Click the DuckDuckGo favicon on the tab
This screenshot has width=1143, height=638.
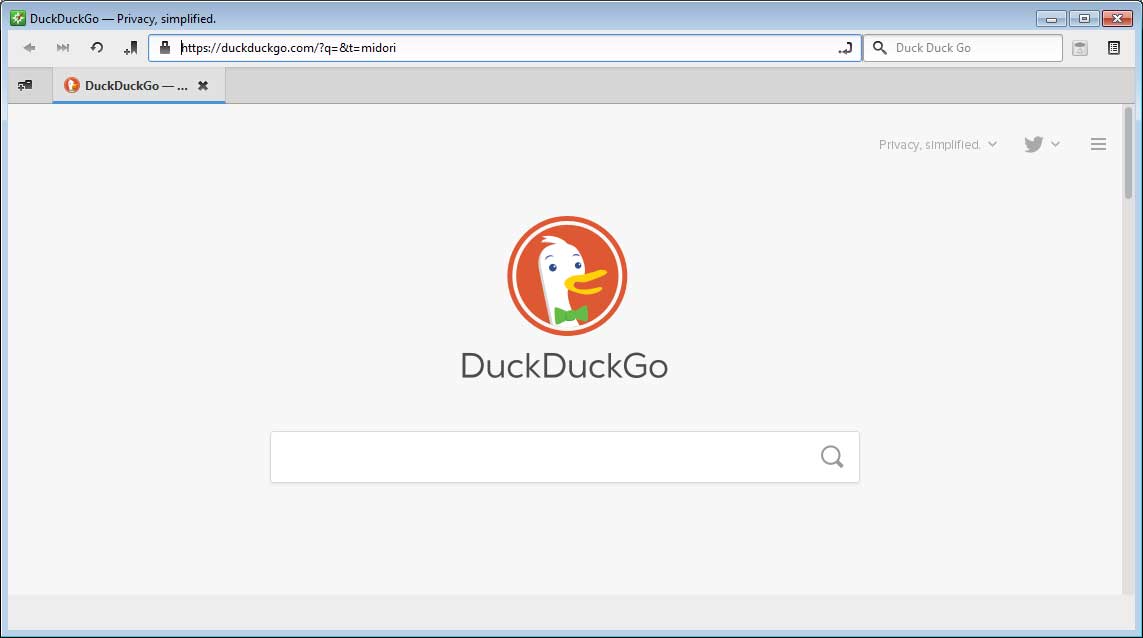coord(71,85)
